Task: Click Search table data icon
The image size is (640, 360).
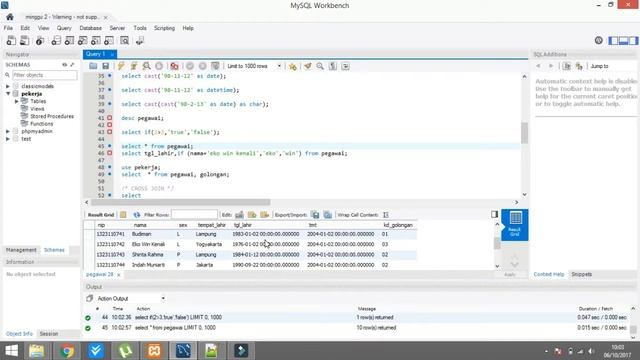Action: [124, 40]
